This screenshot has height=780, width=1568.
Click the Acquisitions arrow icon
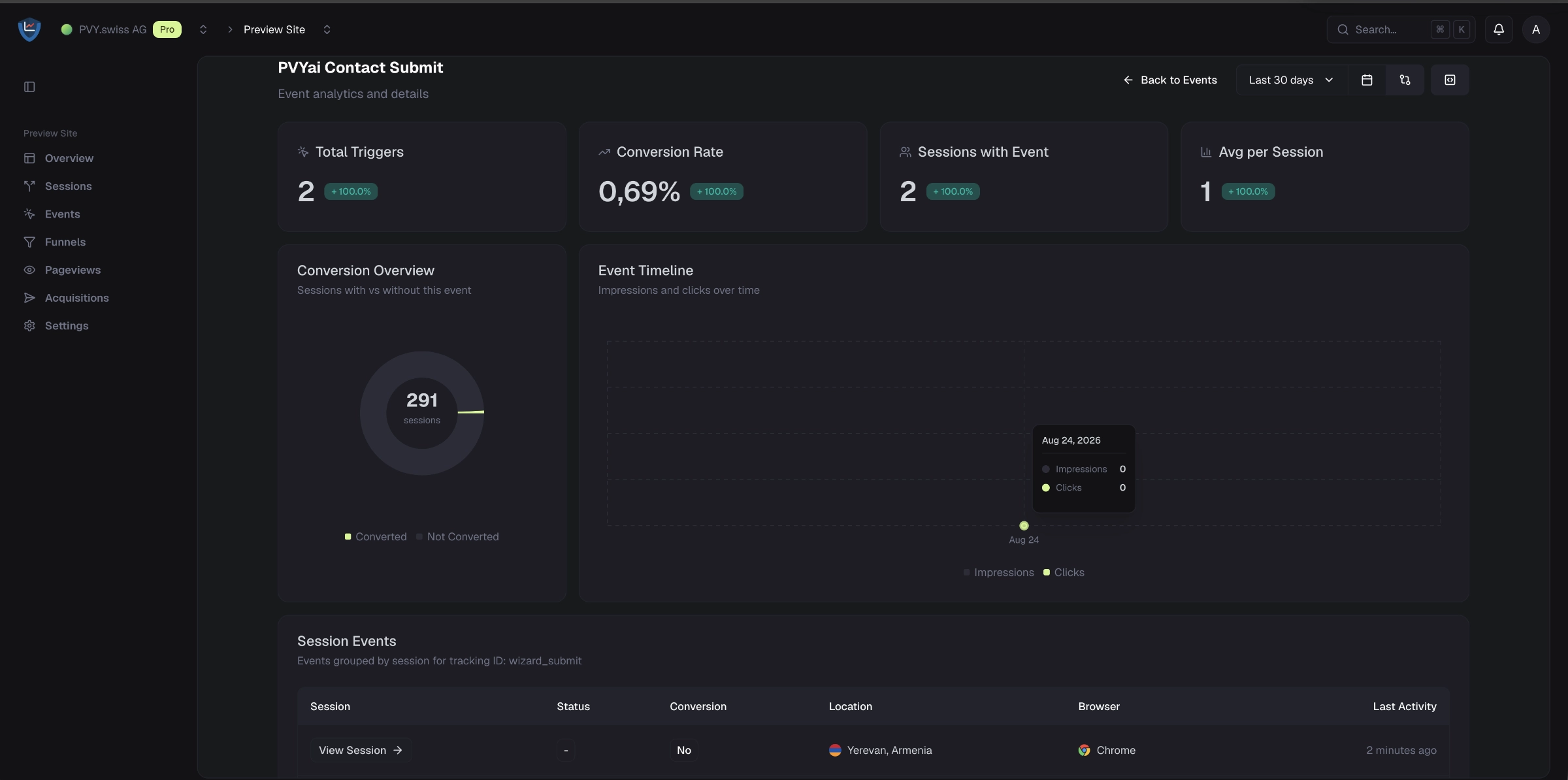29,298
